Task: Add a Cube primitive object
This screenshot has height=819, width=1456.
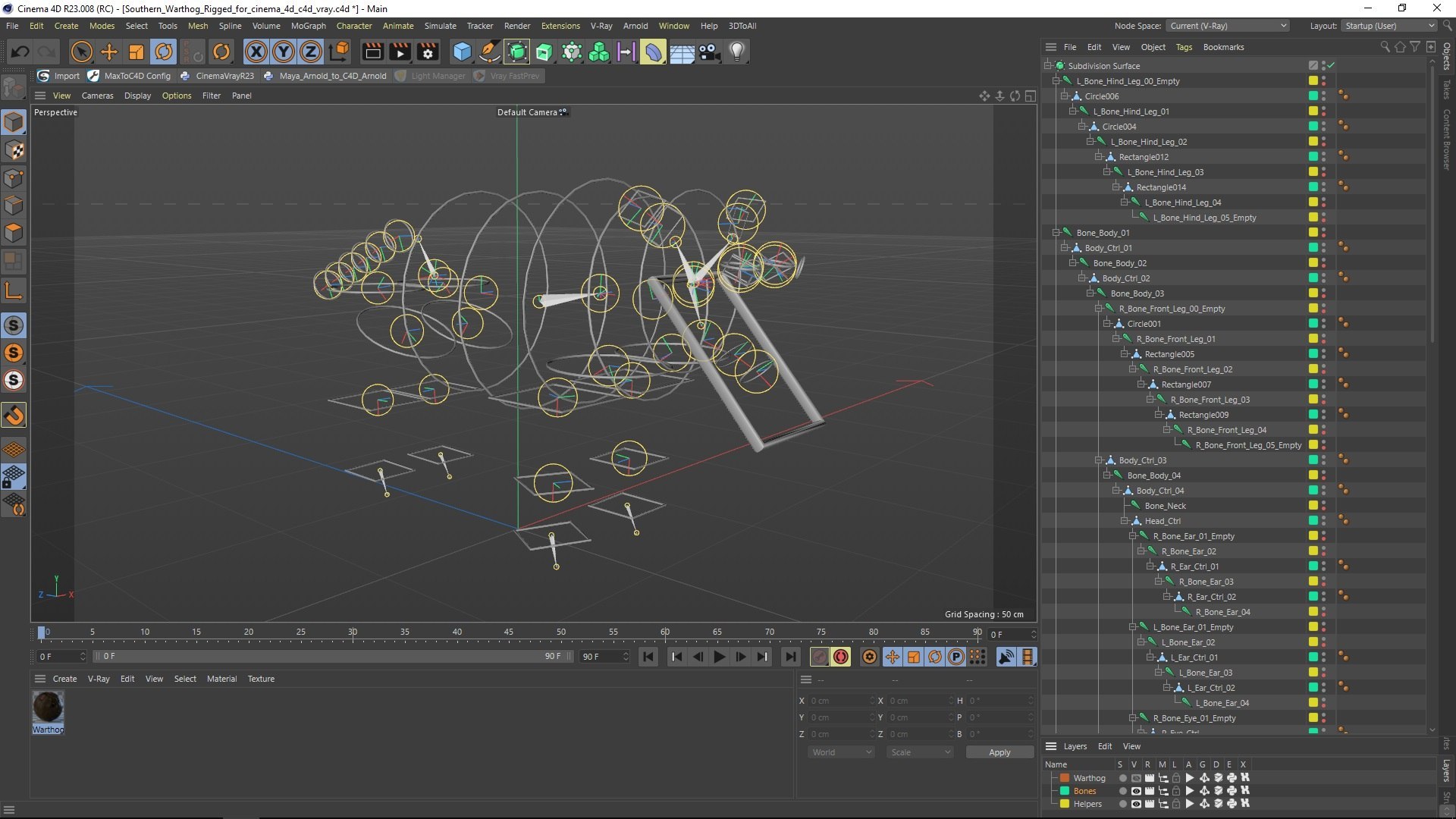Action: tap(462, 52)
